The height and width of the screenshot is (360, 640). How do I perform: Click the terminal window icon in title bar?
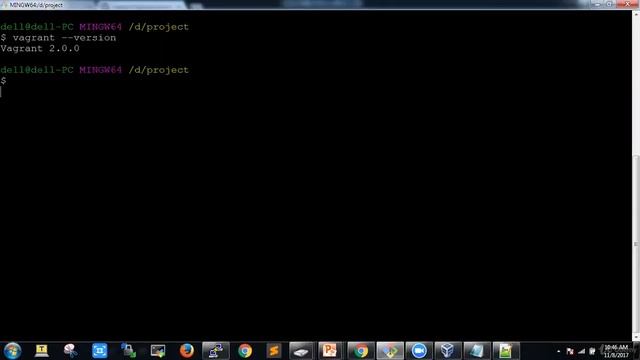tap(4, 4)
